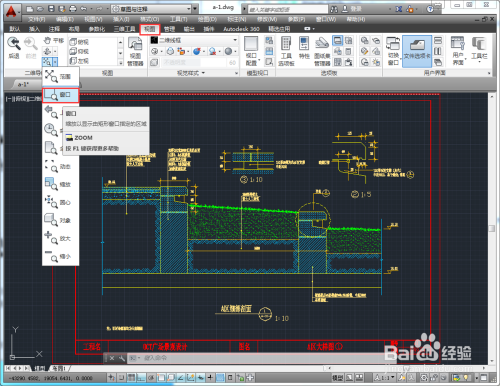Open the View Manager (视图管理器)
Viewport: 500px width, 386px height.
pyautogui.click(x=135, y=51)
